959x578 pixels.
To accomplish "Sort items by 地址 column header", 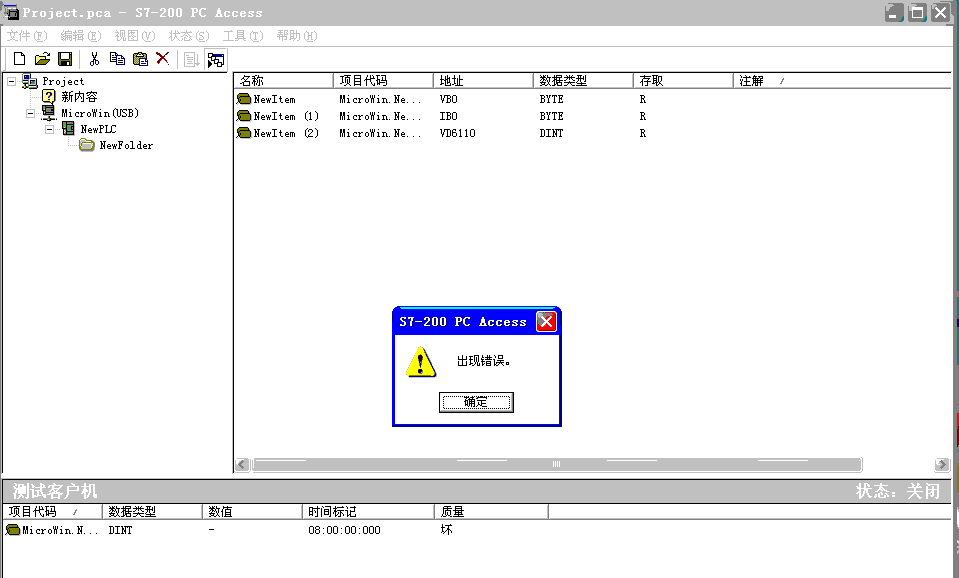I will tap(484, 81).
